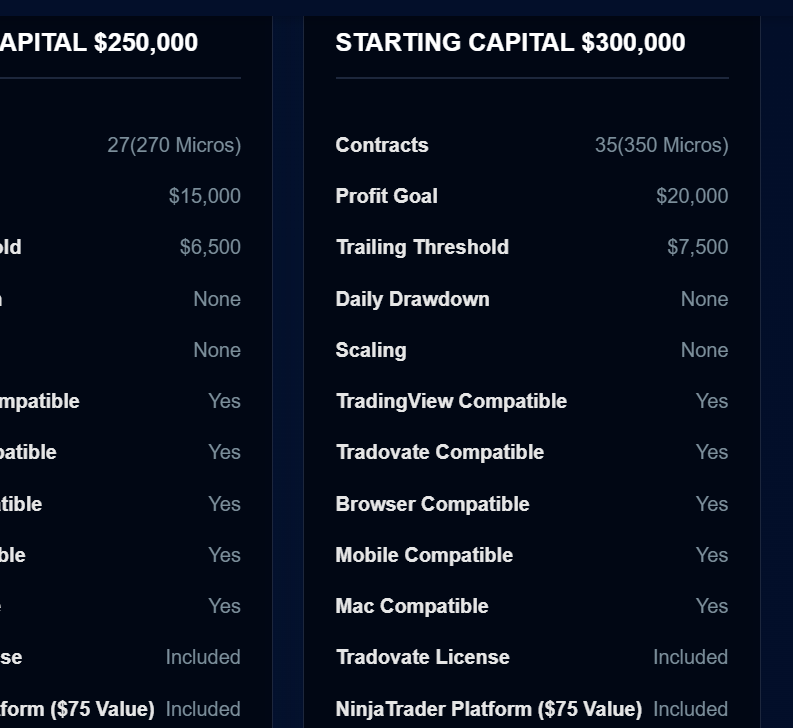Screen dimensions: 793x728
Task: Click the Tradovate Compatible label
Action: coord(439,452)
